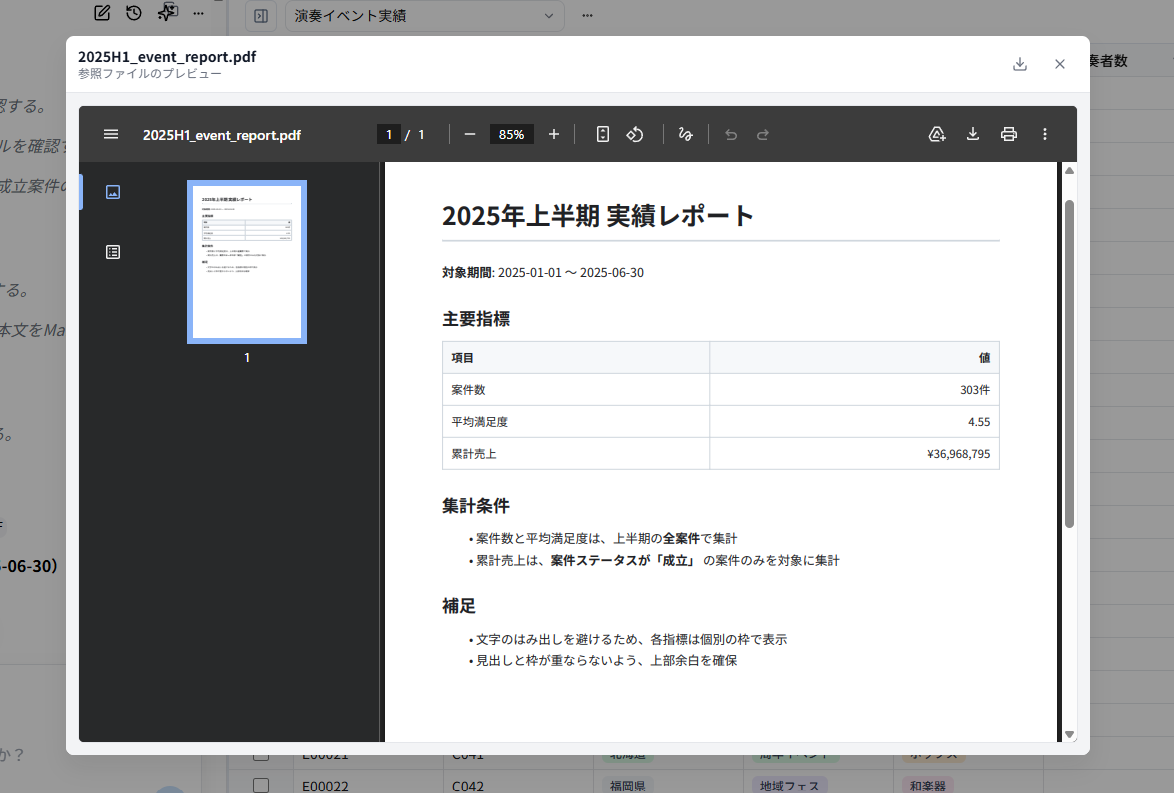Open the ellipsis menu next to pin
Viewport: 1174px width, 793px height.
198,13
